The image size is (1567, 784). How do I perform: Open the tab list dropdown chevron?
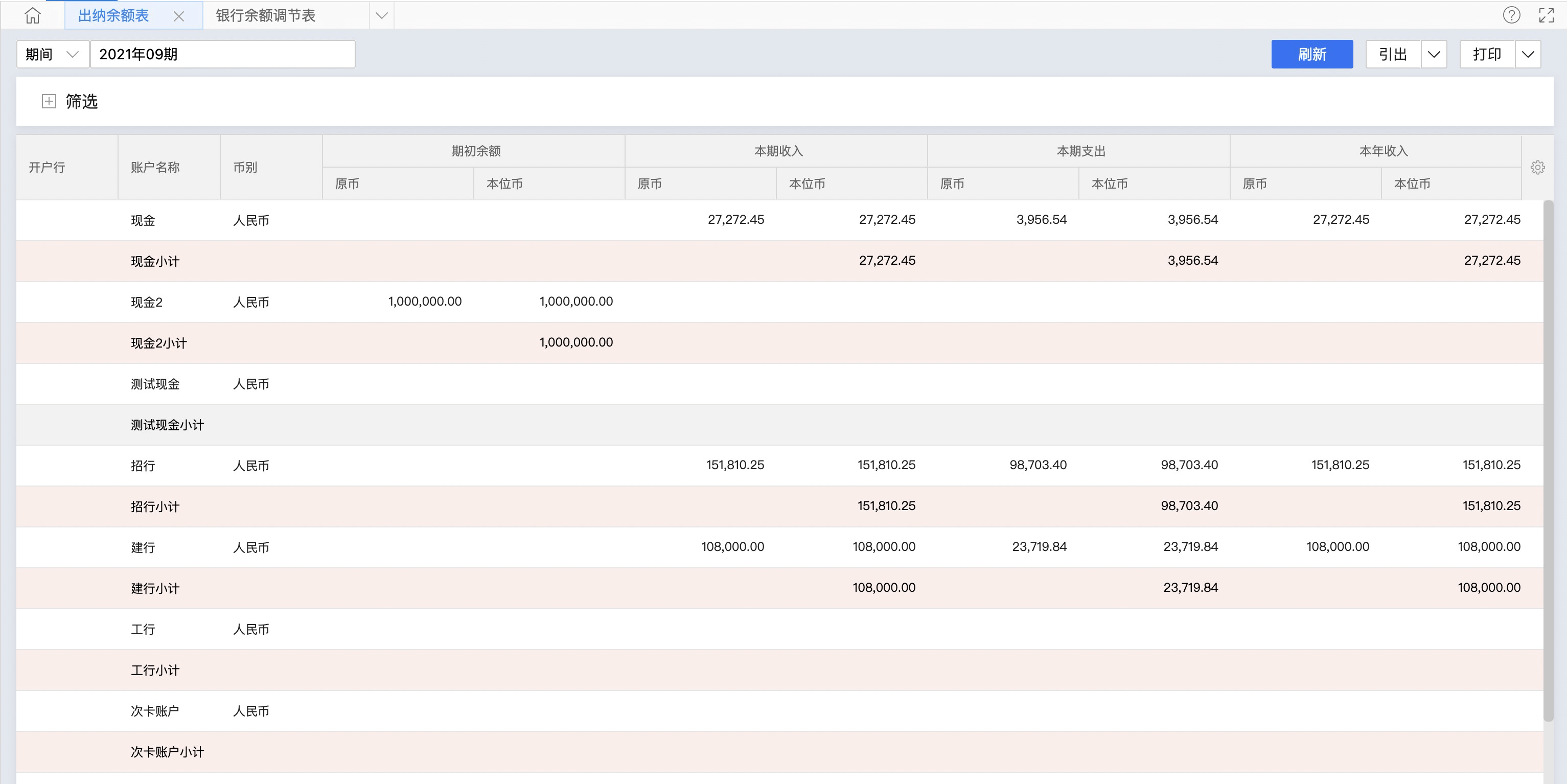click(381, 15)
